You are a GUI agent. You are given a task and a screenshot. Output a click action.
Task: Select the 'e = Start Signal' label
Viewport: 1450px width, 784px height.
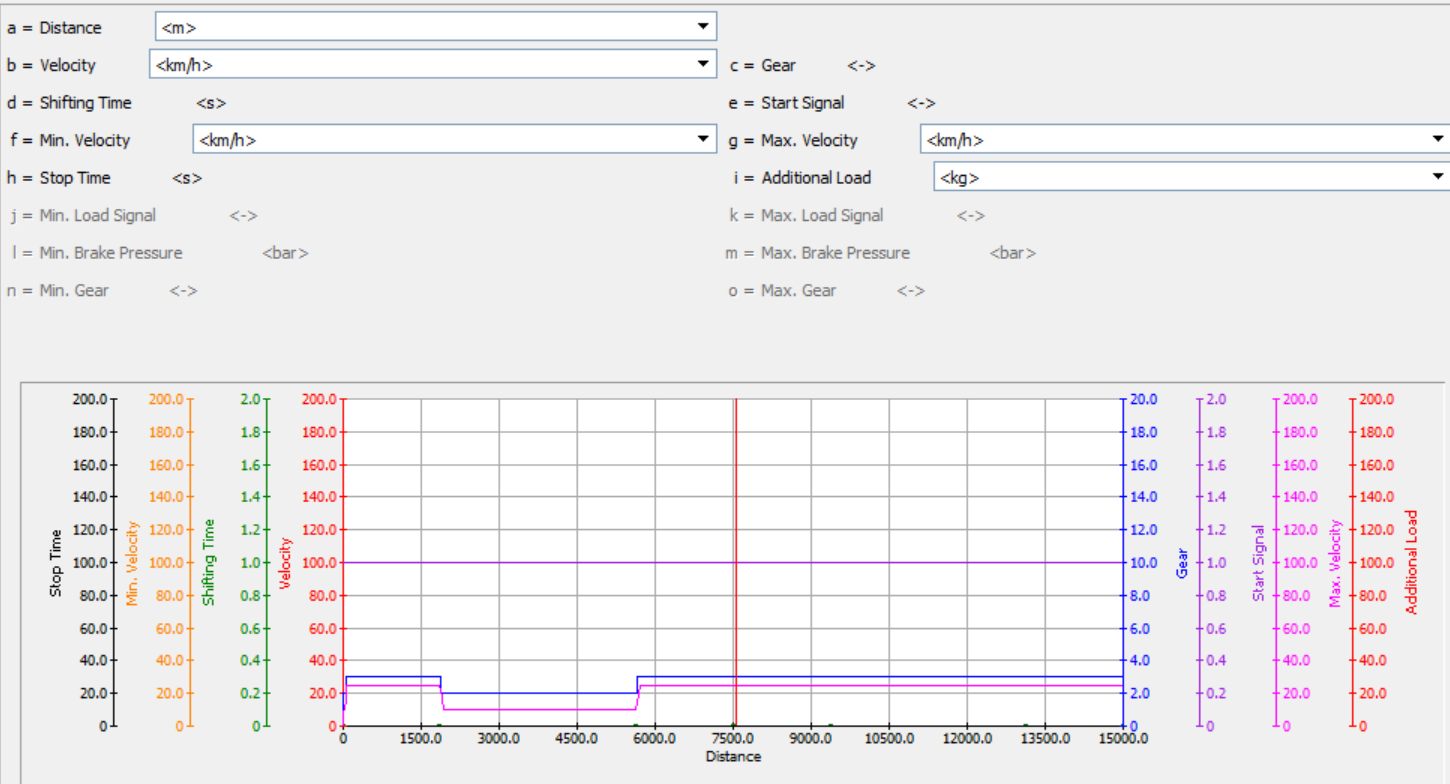coord(787,103)
